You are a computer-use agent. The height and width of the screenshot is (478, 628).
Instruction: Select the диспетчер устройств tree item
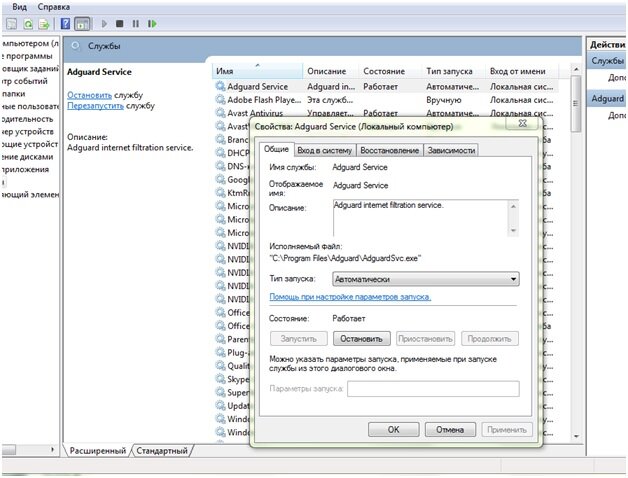(27, 131)
